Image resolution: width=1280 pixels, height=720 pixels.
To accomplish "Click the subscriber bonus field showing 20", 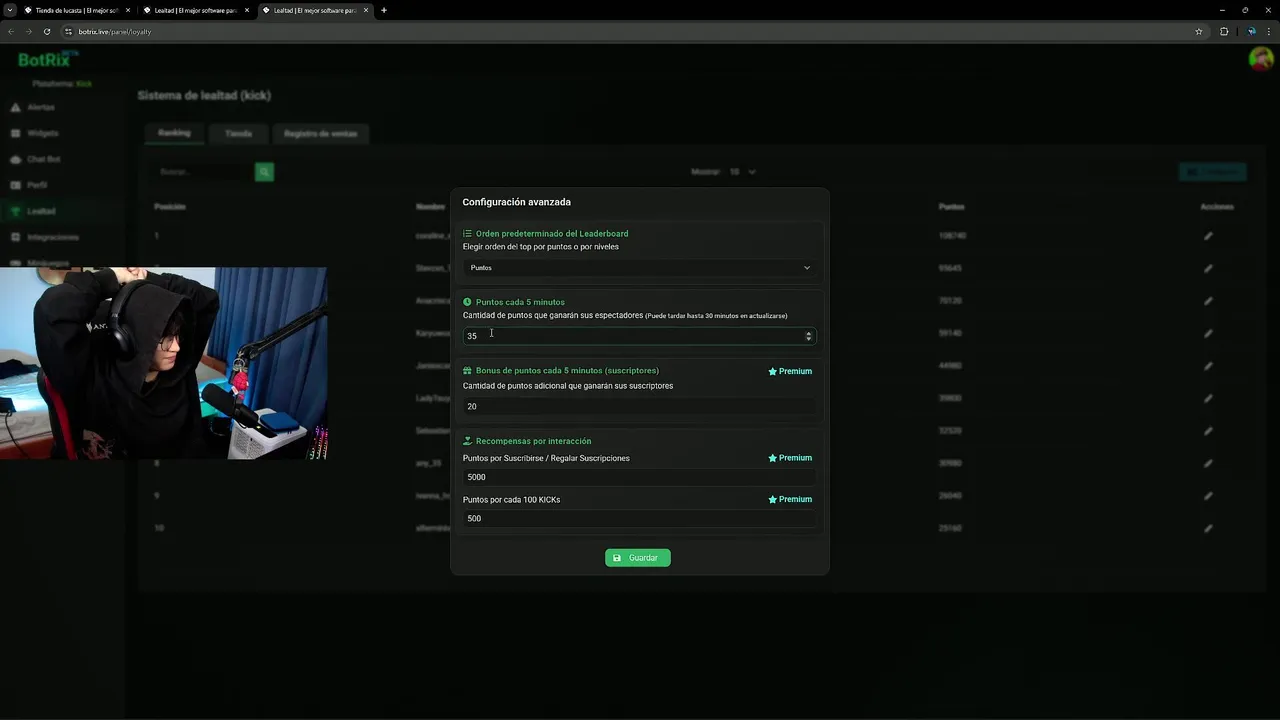I will tap(639, 406).
